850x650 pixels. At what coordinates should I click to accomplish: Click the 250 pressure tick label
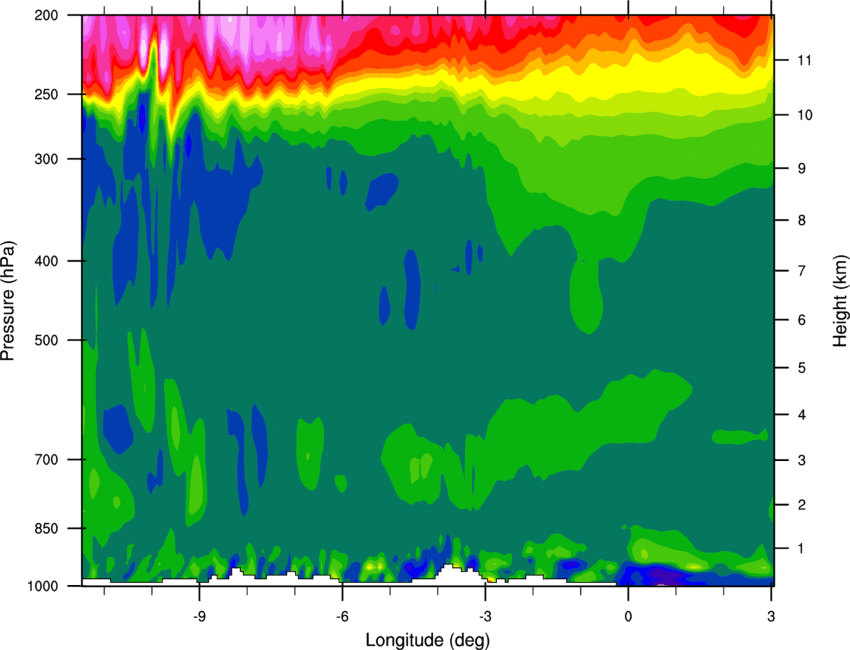(x=46, y=94)
